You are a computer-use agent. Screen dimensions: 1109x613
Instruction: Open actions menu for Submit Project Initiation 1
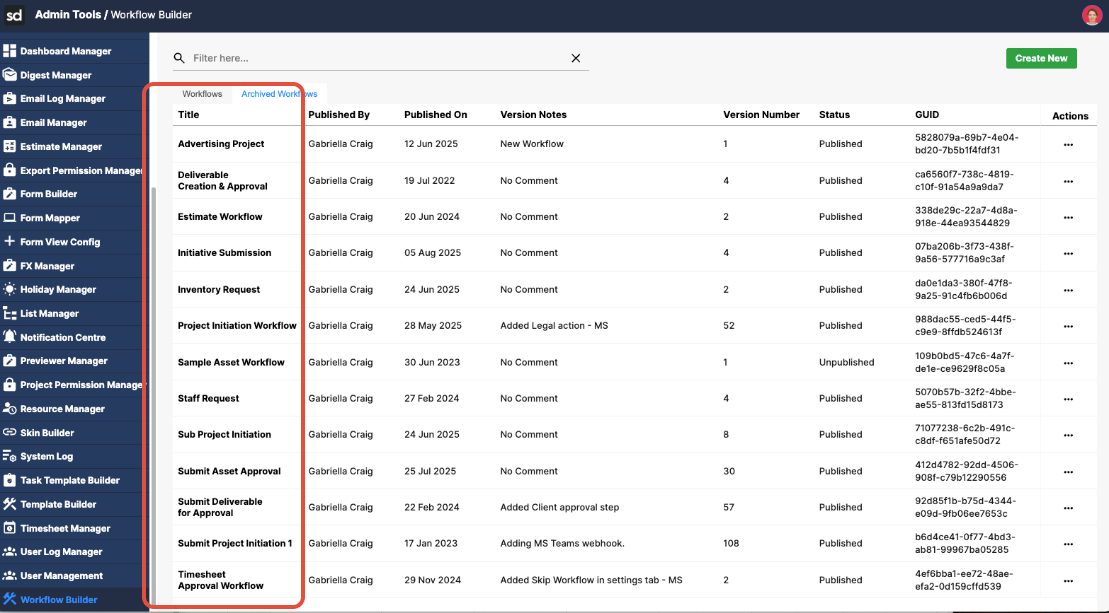point(1068,544)
